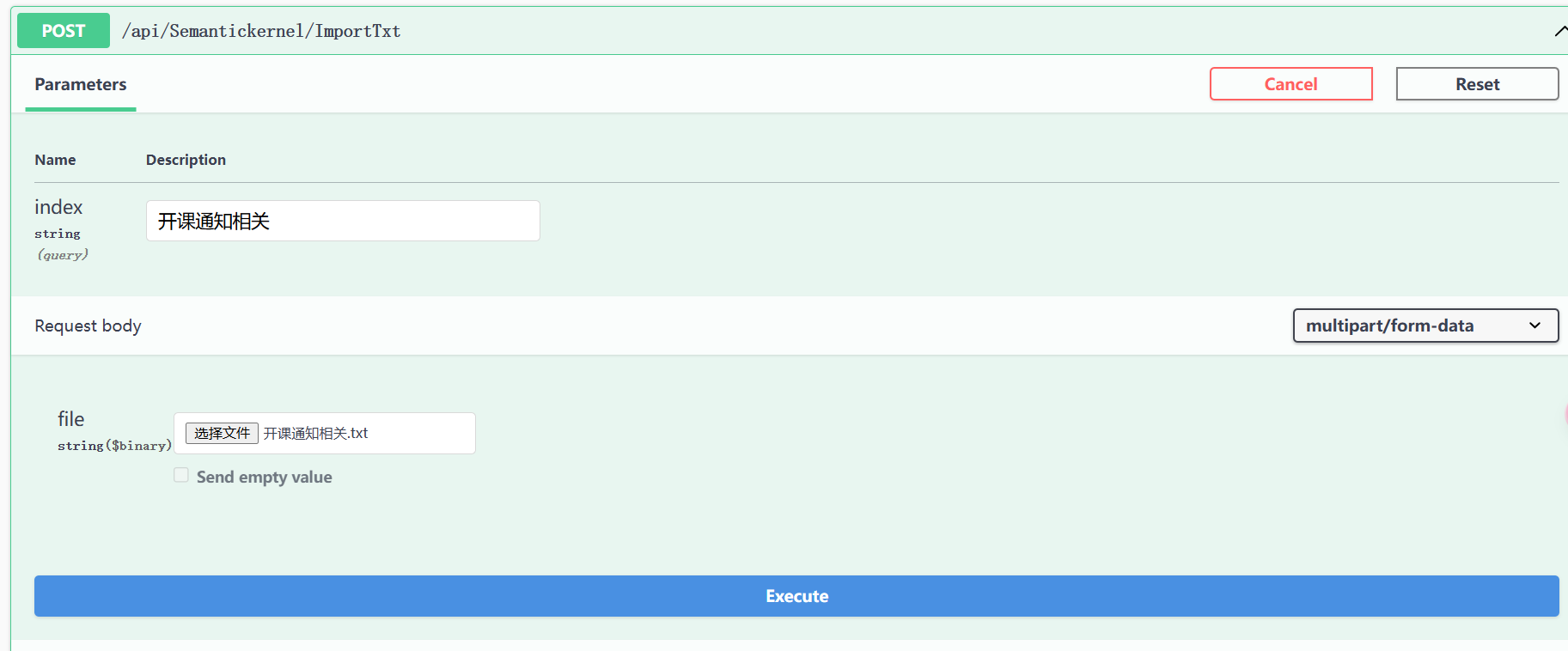Click the Description column header
1568x651 pixels.
[186, 160]
